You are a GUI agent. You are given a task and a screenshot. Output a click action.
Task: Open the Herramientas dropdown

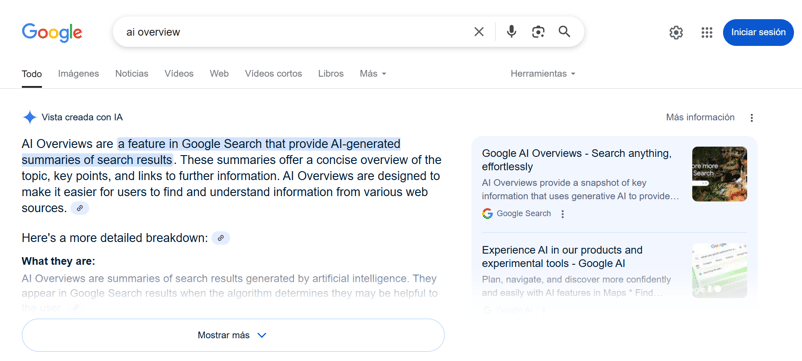(543, 74)
